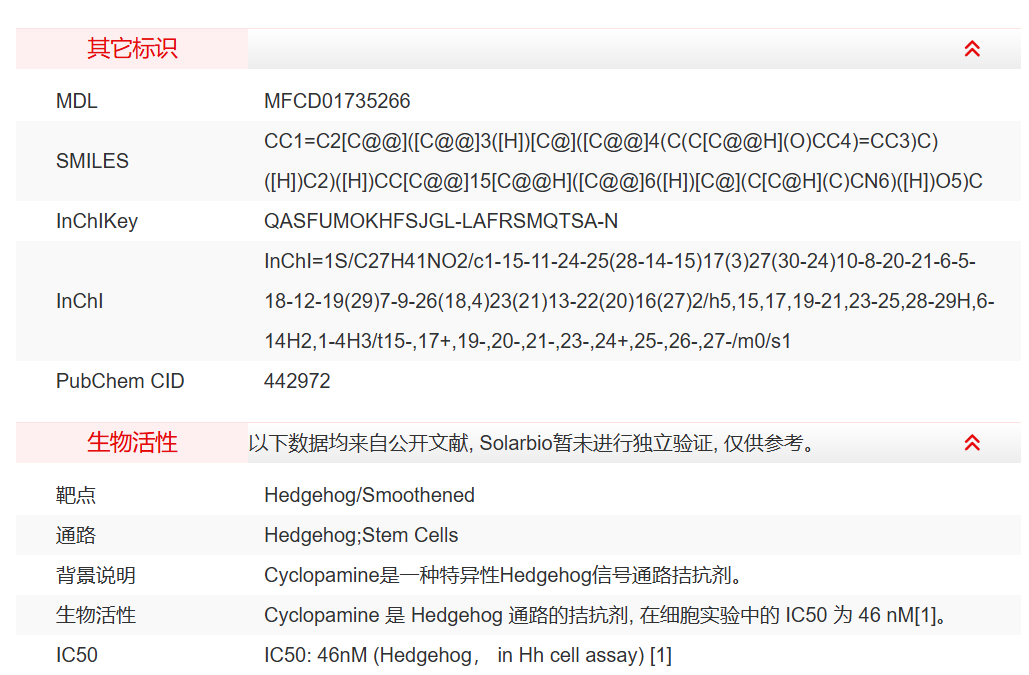Click the 靶点 row label
Image resolution: width=1029 pixels, height=675 pixels.
[76, 495]
